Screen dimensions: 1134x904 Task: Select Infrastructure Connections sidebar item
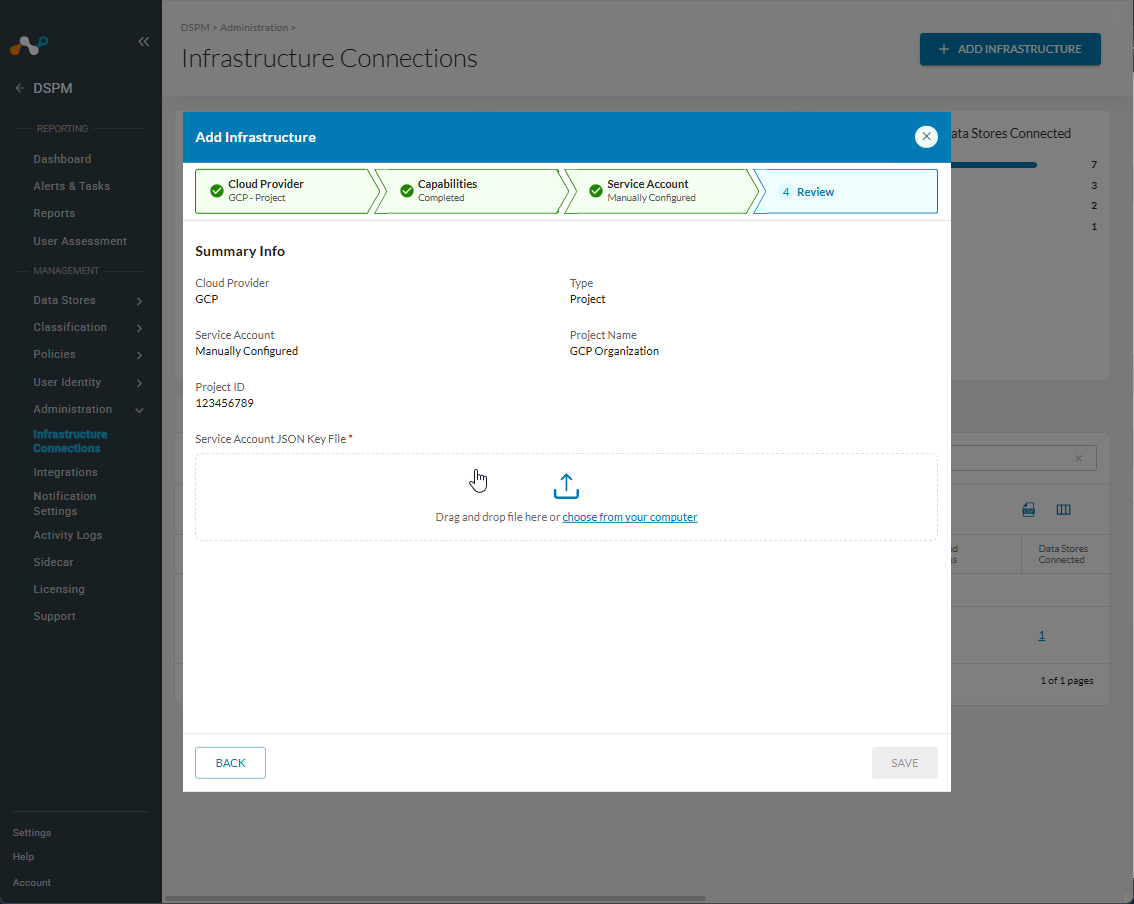pyautogui.click(x=70, y=441)
